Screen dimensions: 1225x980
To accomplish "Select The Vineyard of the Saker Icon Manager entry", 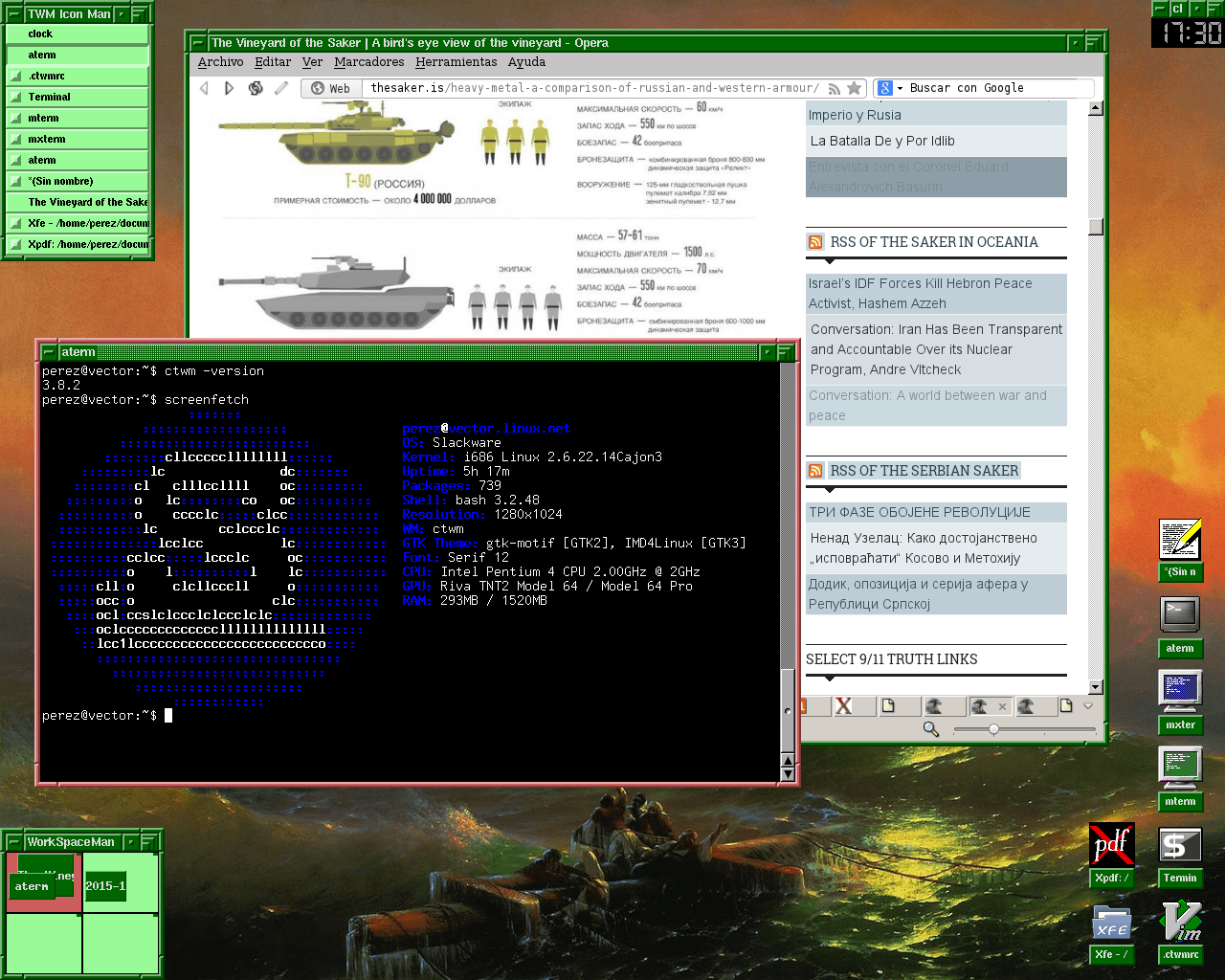I will tap(78, 202).
